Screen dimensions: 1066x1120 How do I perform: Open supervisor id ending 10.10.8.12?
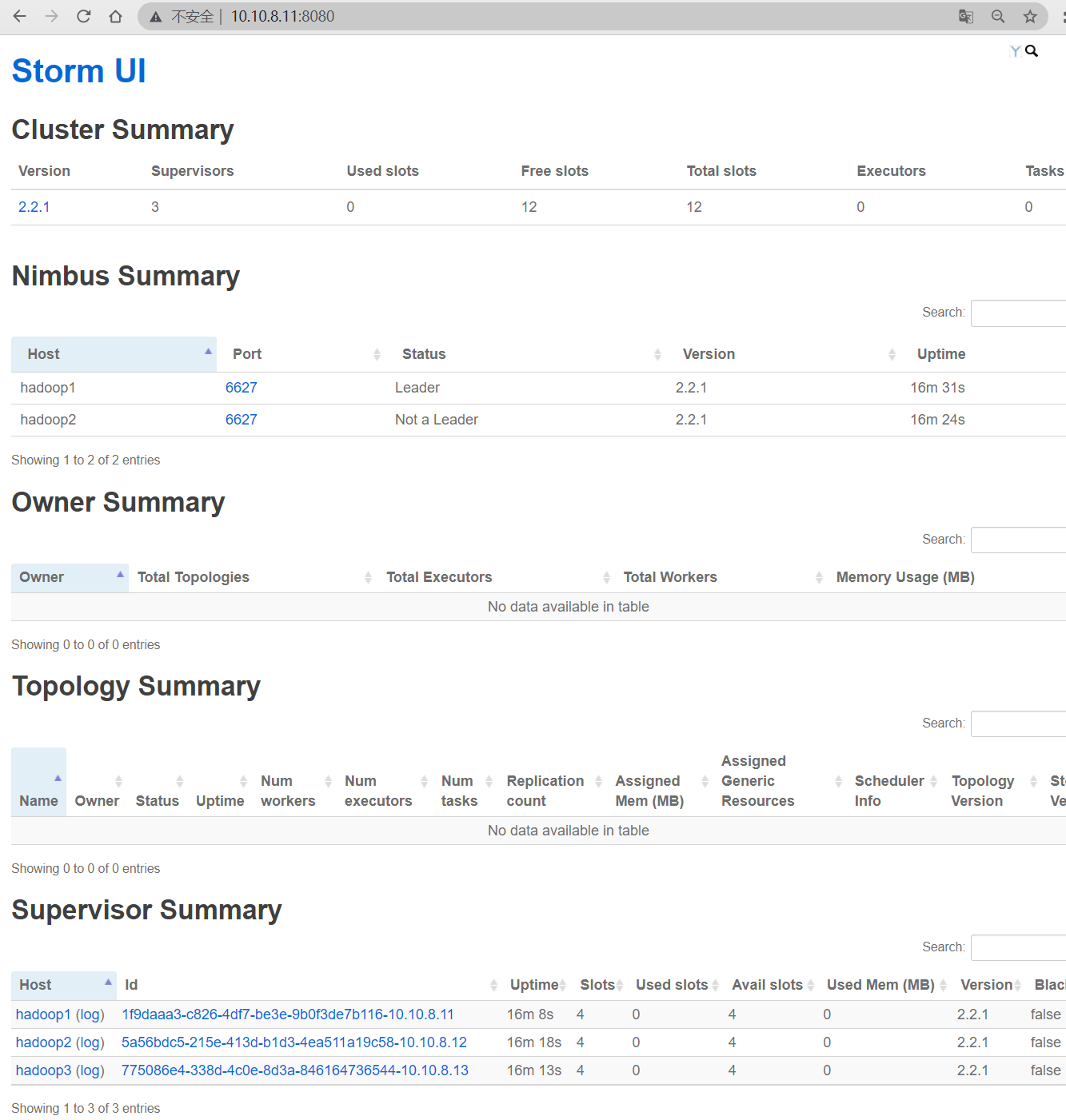pyautogui.click(x=294, y=1042)
